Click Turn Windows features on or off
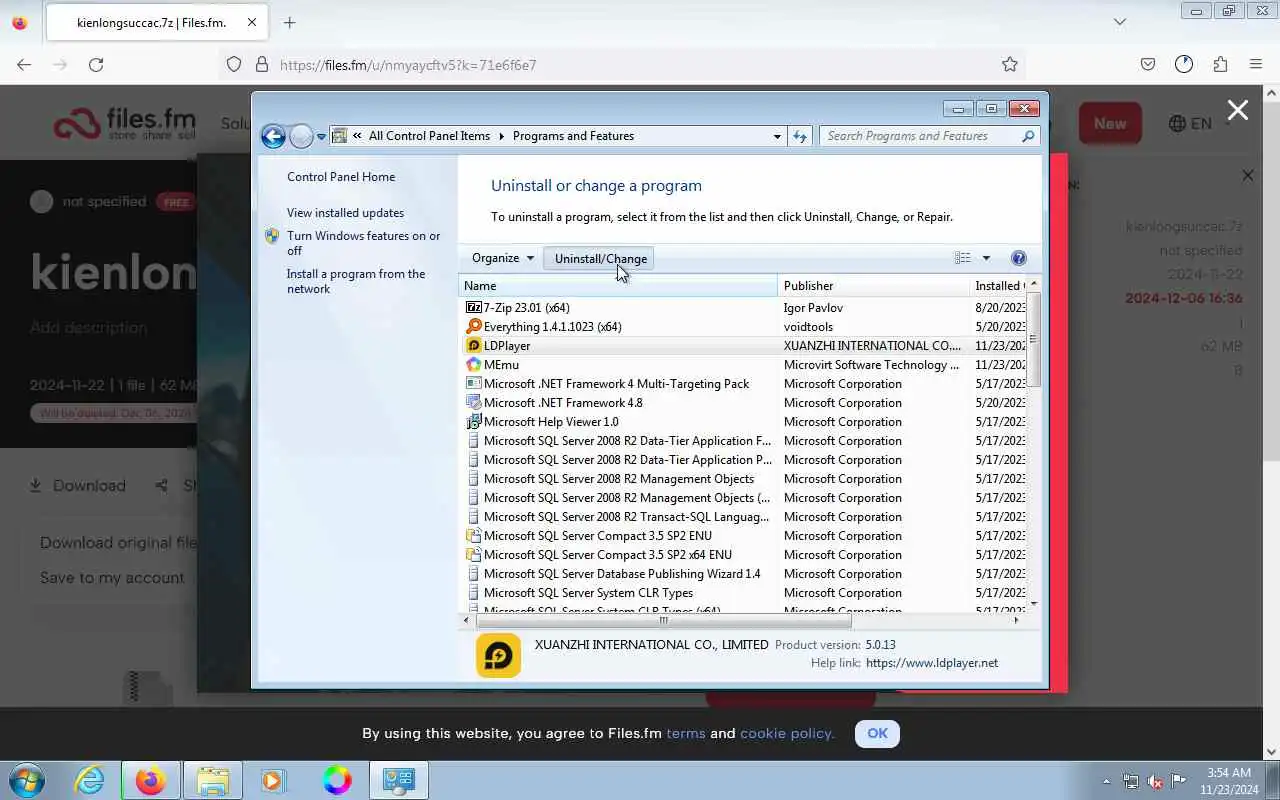Image resolution: width=1280 pixels, height=800 pixels. tap(363, 243)
